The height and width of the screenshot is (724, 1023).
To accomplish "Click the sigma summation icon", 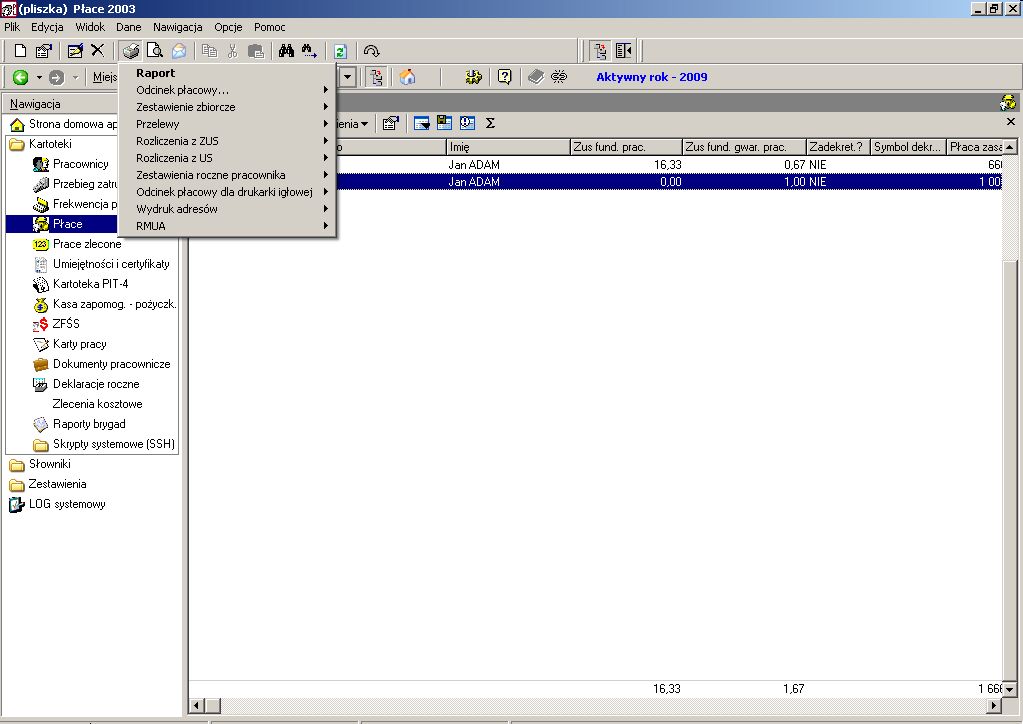I will [490, 123].
